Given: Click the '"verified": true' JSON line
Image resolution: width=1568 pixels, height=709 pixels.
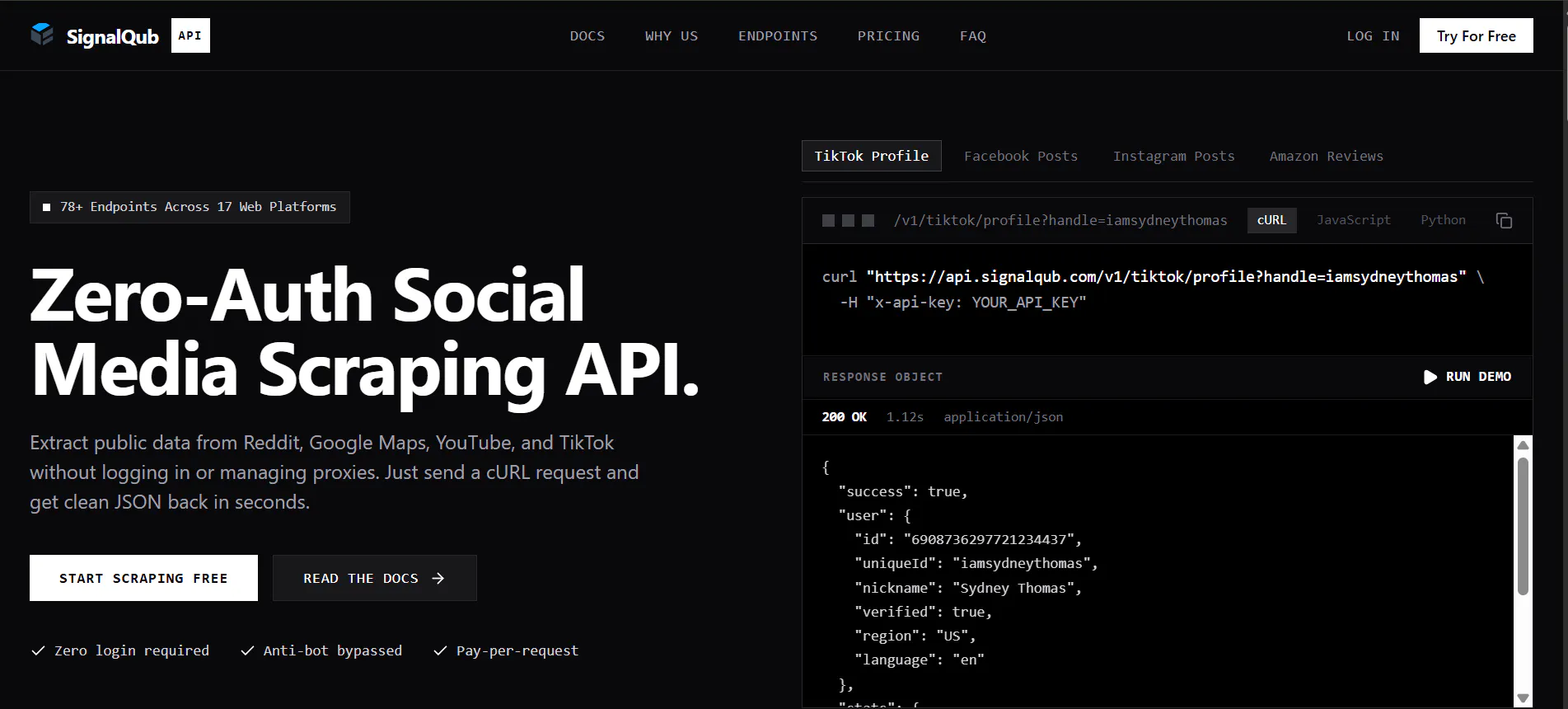Looking at the screenshot, I should point(924,612).
